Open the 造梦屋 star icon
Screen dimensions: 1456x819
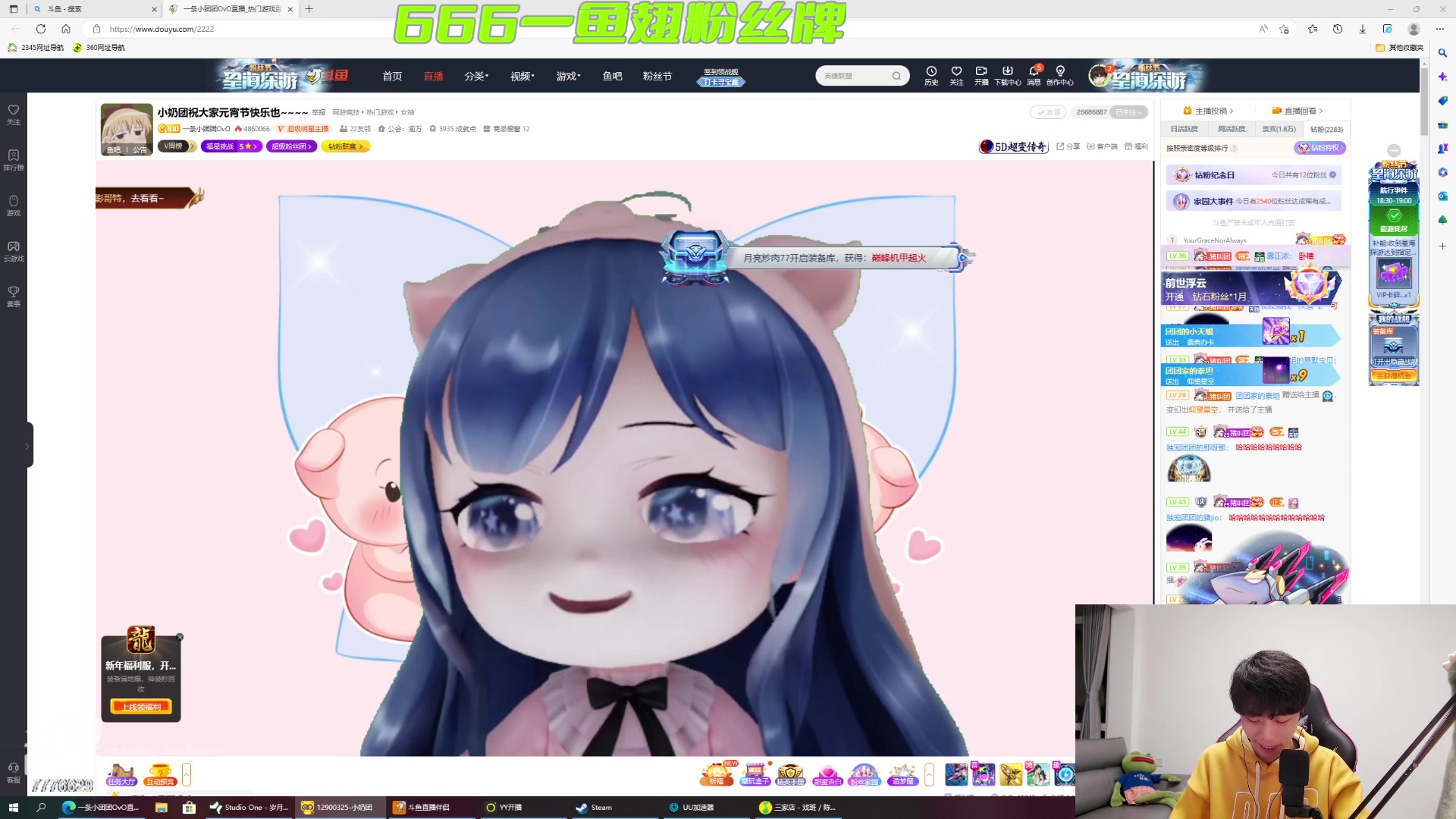coord(902,773)
